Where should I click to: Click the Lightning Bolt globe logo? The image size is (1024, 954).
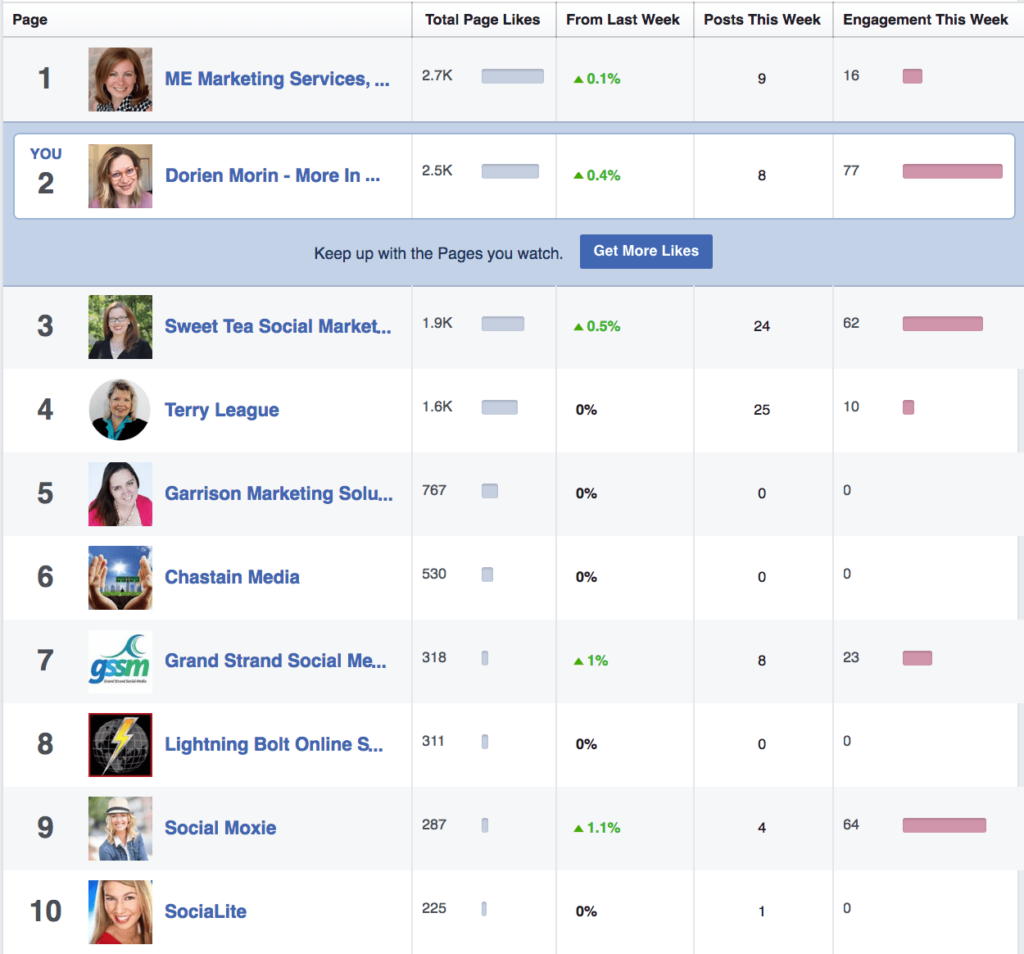coord(120,744)
